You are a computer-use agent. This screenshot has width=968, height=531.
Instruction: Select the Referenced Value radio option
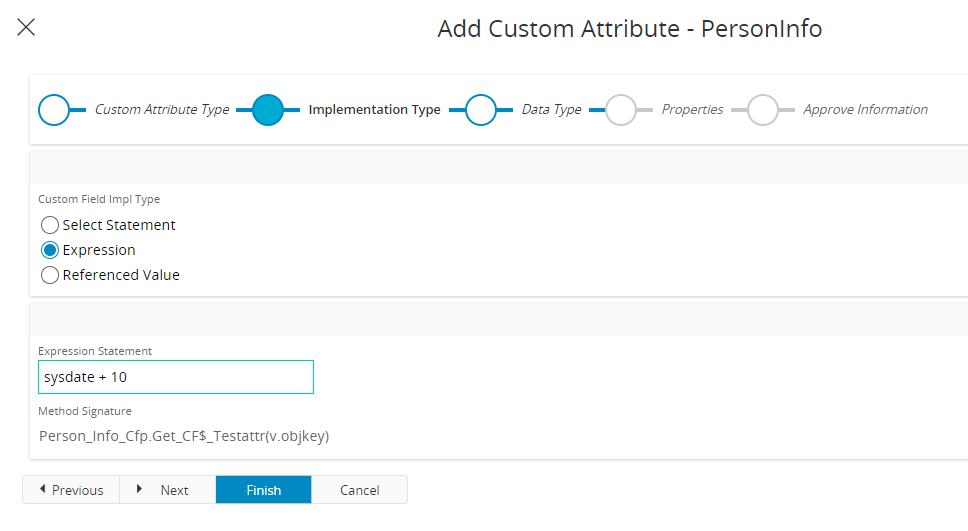coord(50,275)
